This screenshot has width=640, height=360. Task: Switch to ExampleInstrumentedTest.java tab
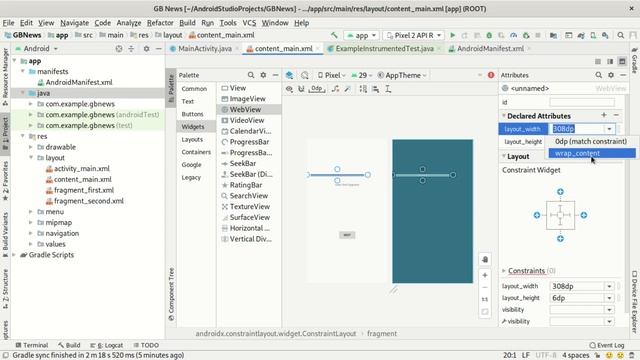[384, 49]
